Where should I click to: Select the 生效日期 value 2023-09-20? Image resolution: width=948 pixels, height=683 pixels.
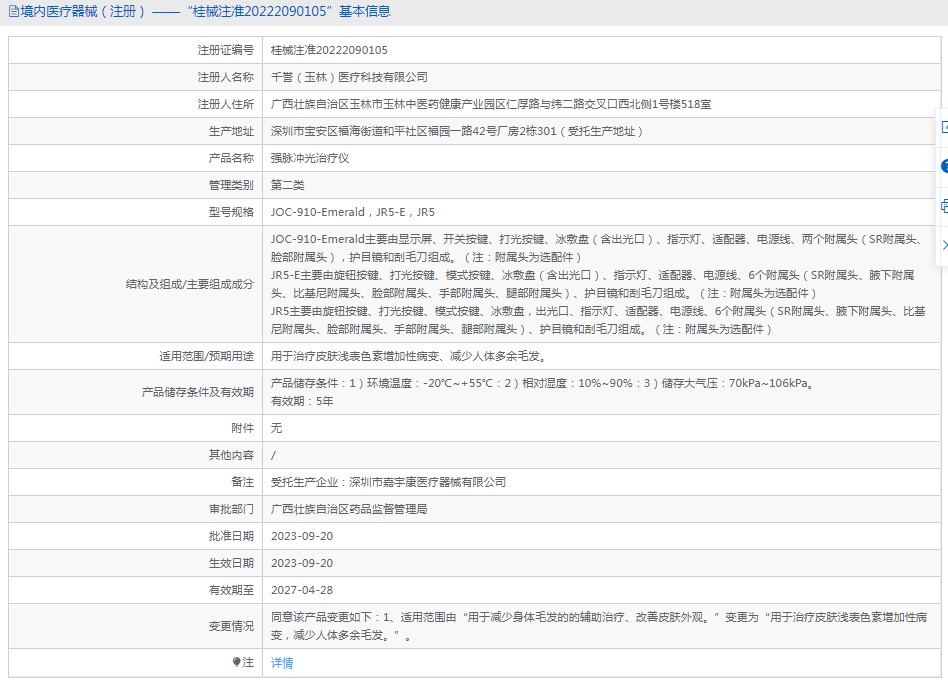[302, 563]
